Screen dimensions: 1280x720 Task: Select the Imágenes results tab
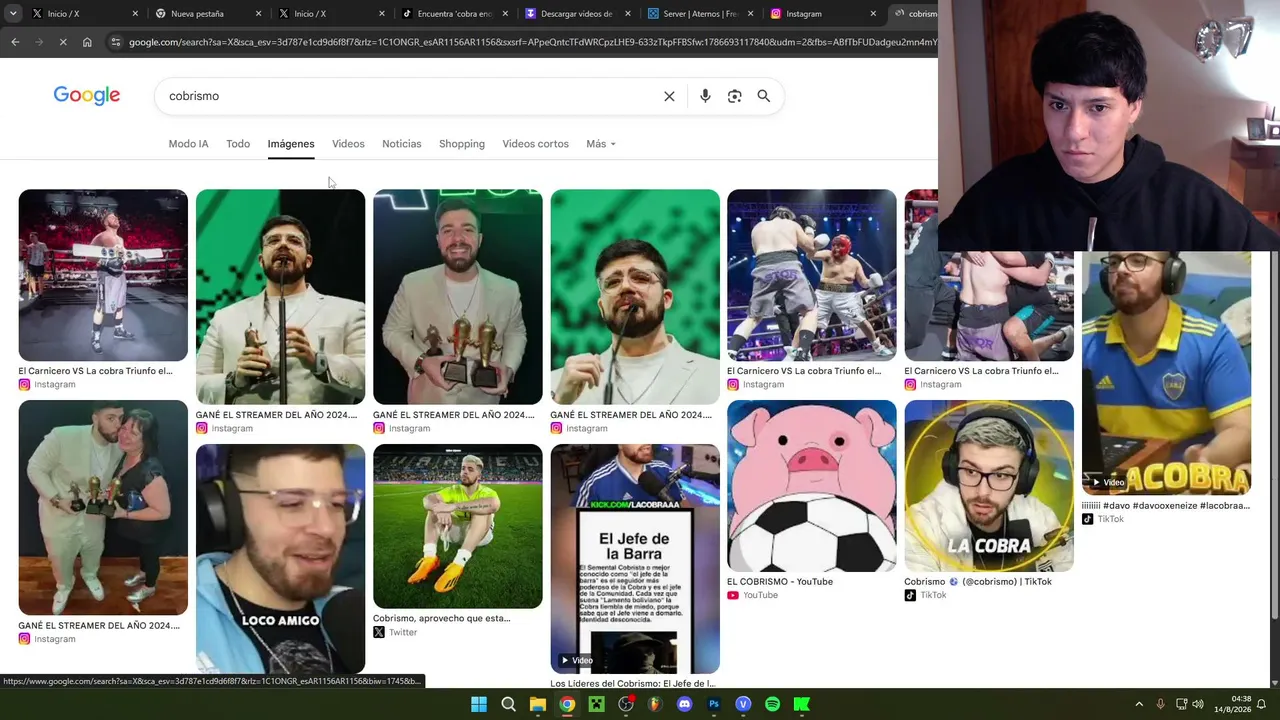pyautogui.click(x=291, y=144)
